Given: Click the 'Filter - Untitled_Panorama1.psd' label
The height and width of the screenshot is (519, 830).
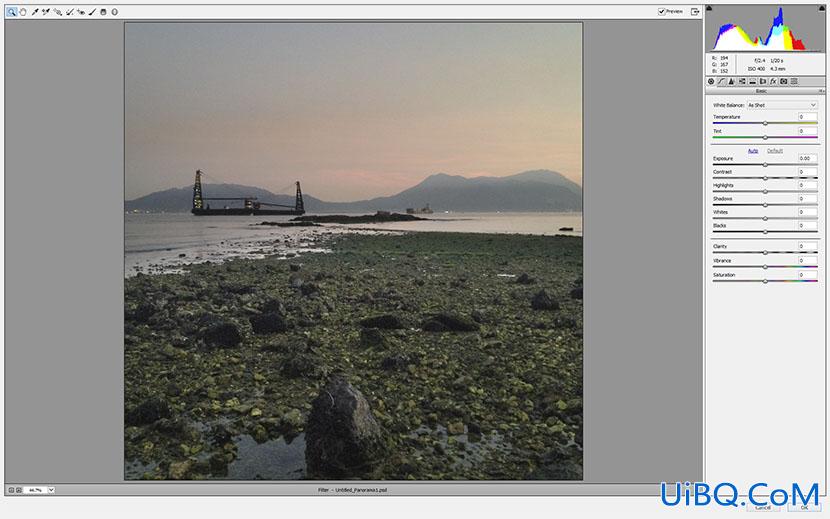Looking at the screenshot, I should click(353, 490).
